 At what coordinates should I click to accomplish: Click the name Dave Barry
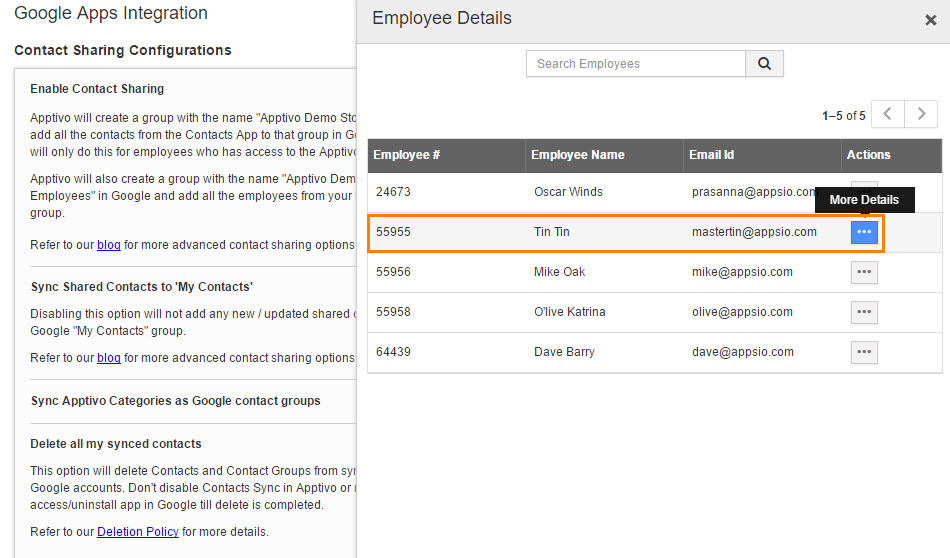564,352
